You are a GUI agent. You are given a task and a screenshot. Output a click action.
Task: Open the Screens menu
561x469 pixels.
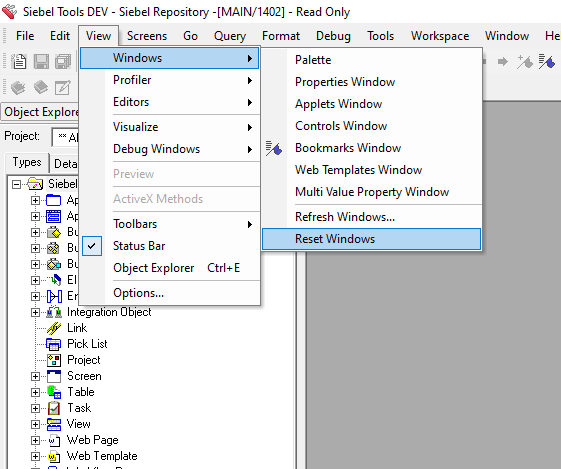click(147, 36)
